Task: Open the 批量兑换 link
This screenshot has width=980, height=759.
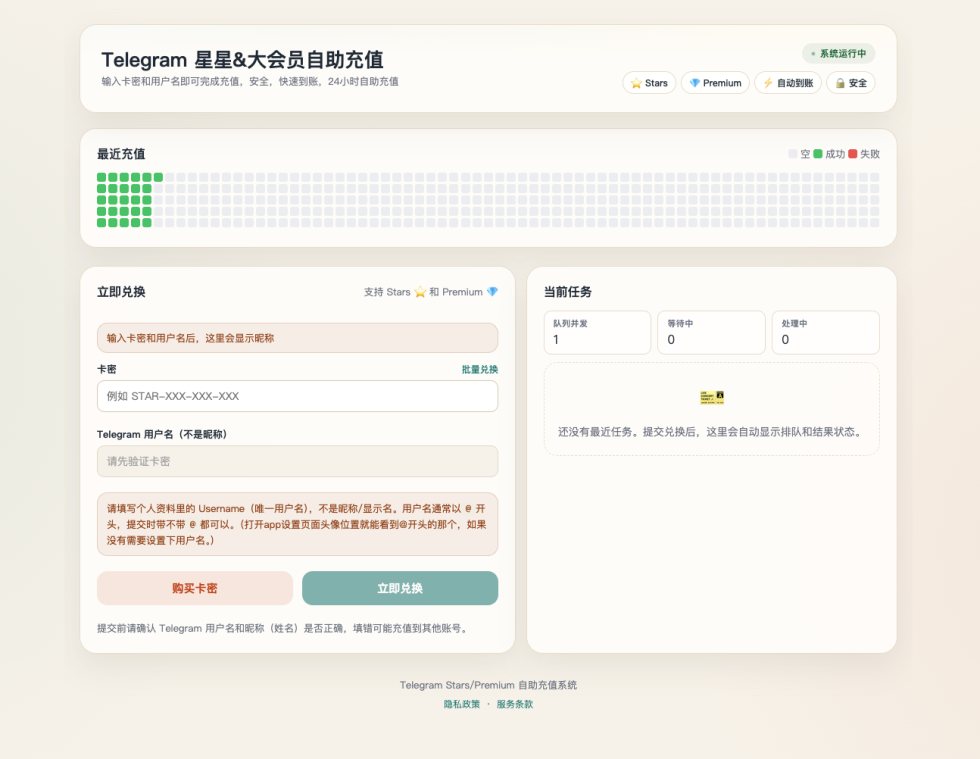Action: [x=480, y=369]
